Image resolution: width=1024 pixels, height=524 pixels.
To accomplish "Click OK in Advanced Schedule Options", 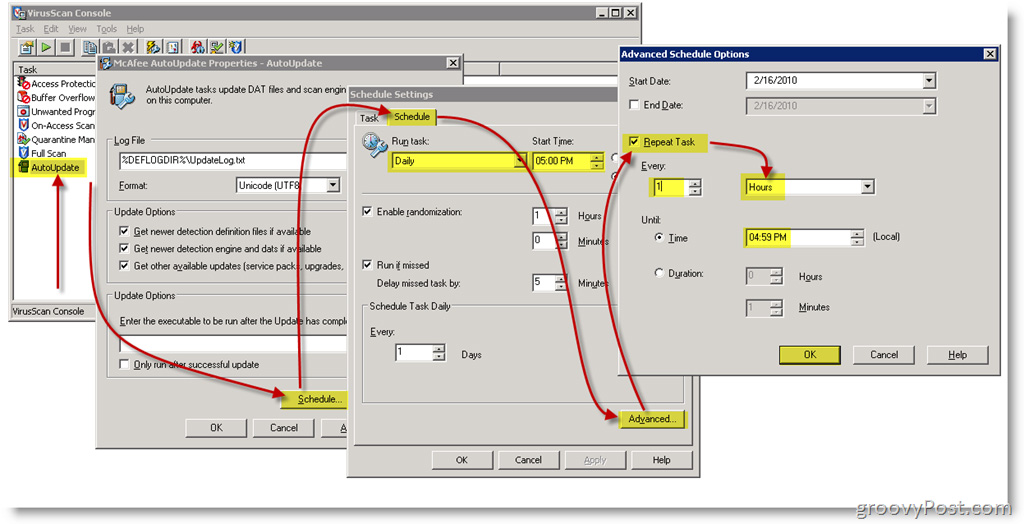I will 810,355.
